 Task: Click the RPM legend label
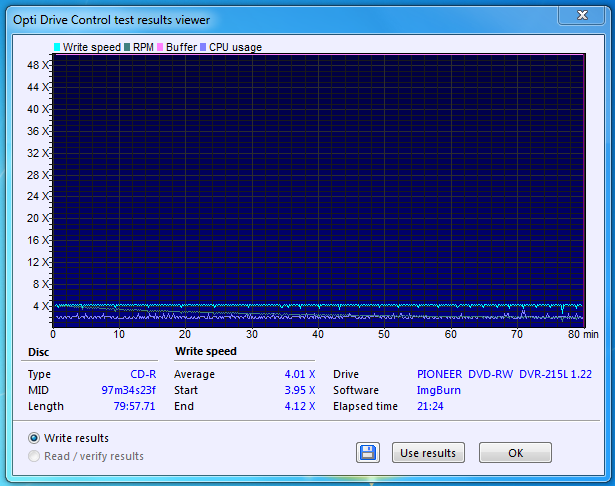(x=143, y=47)
